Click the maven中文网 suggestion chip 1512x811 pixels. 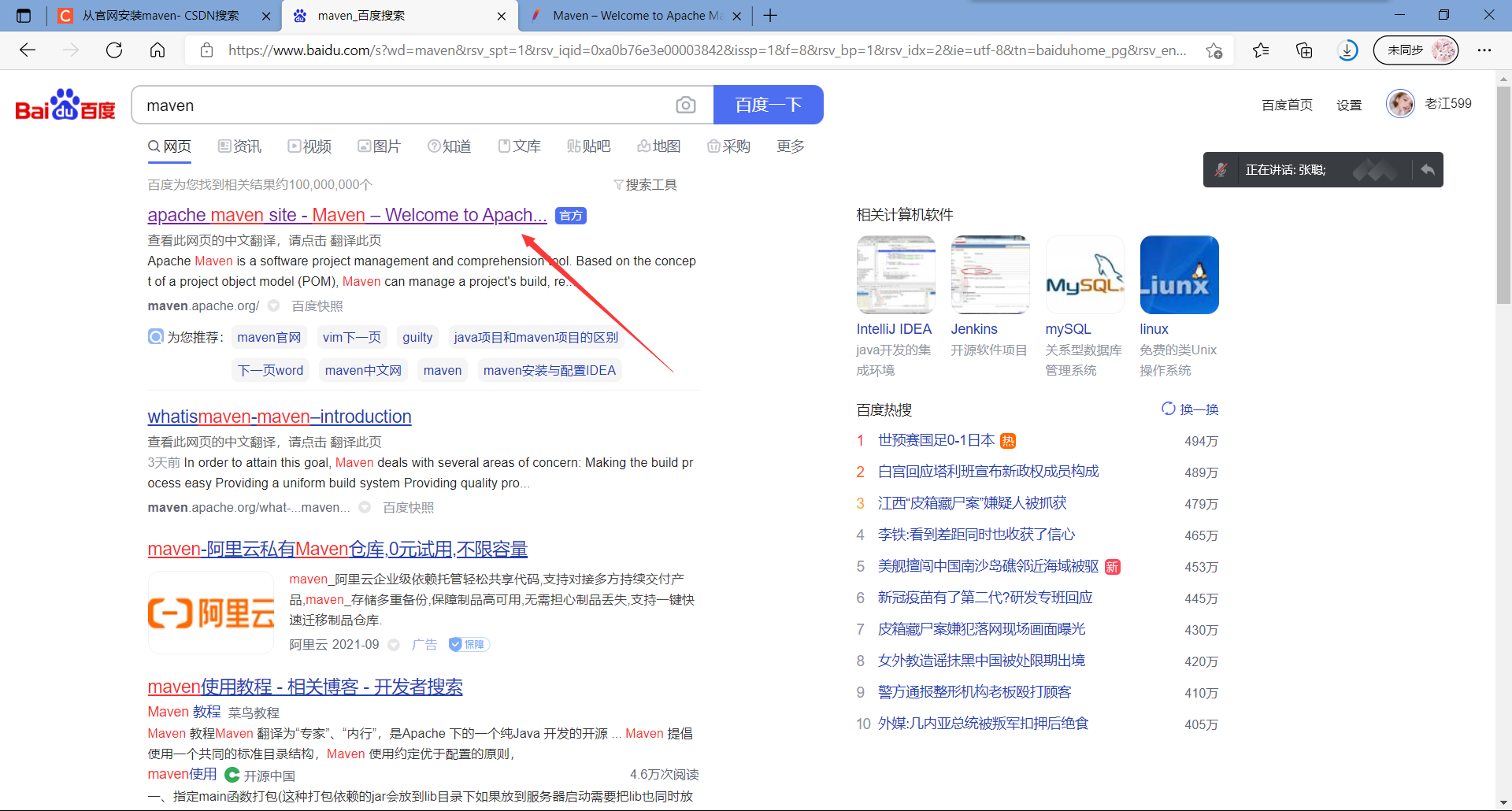click(363, 370)
